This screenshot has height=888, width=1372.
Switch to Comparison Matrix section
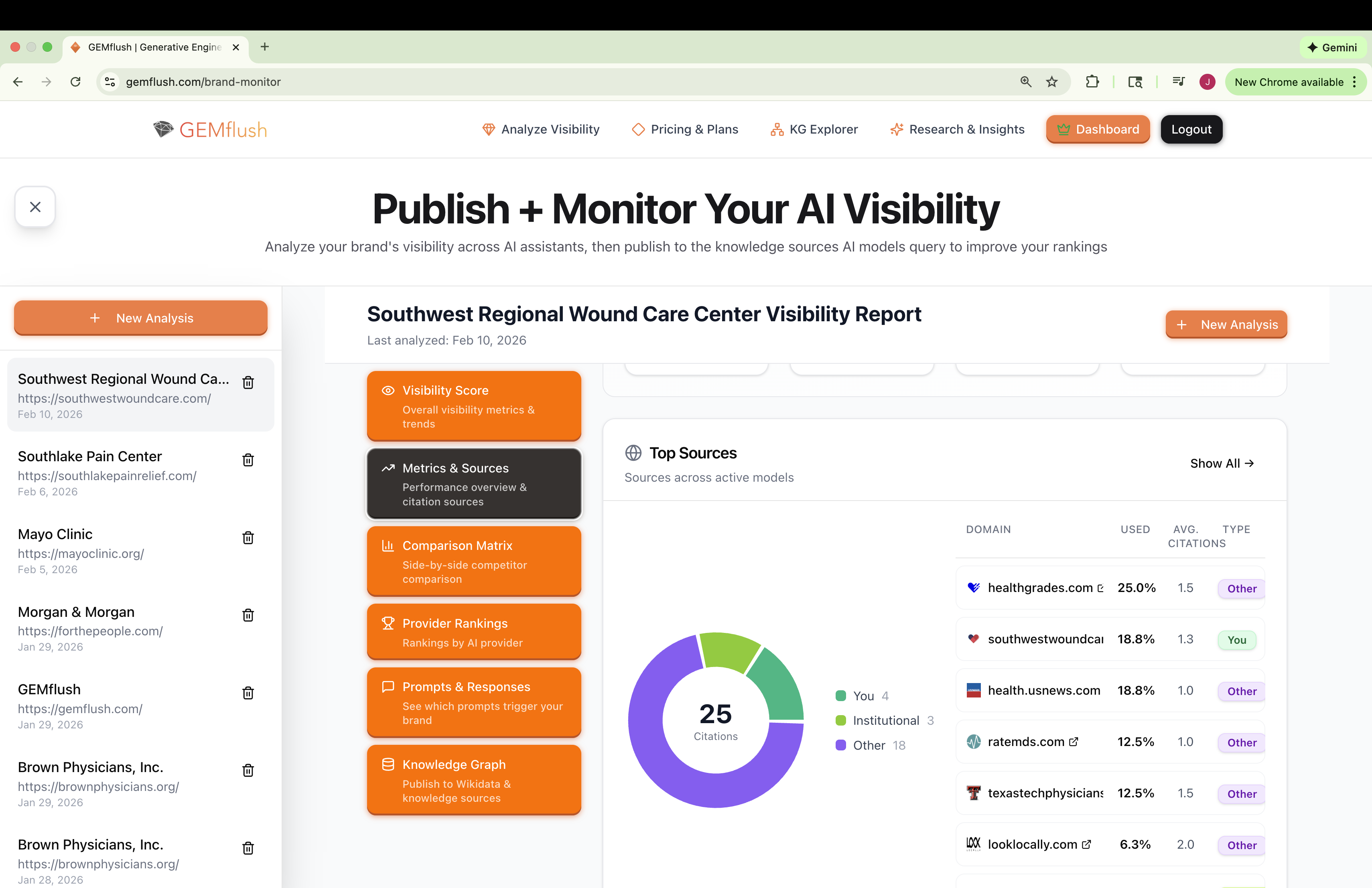coord(474,561)
